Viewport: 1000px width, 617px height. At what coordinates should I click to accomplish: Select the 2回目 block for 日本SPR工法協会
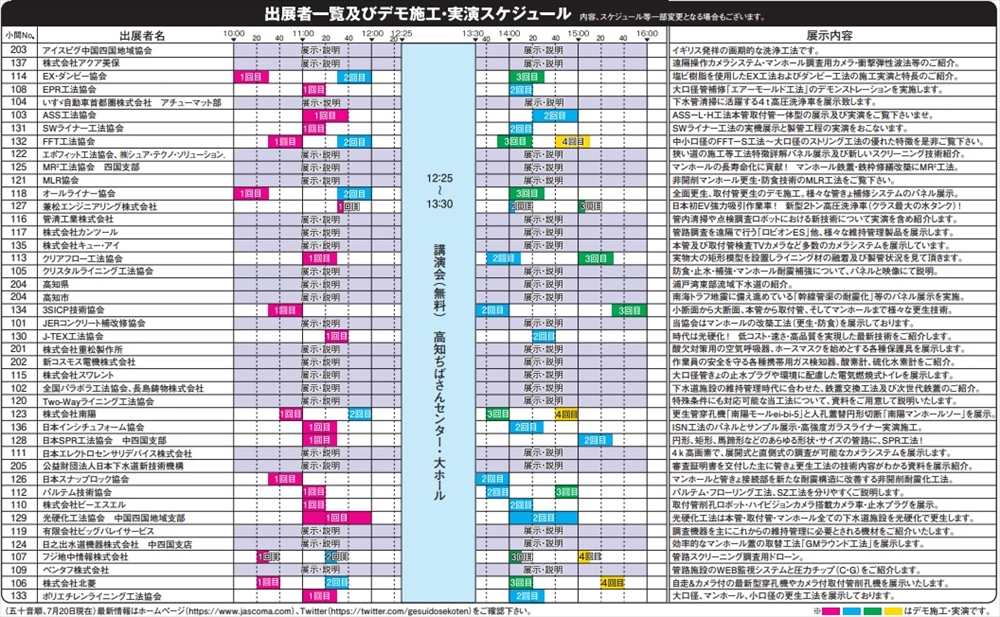point(596,440)
